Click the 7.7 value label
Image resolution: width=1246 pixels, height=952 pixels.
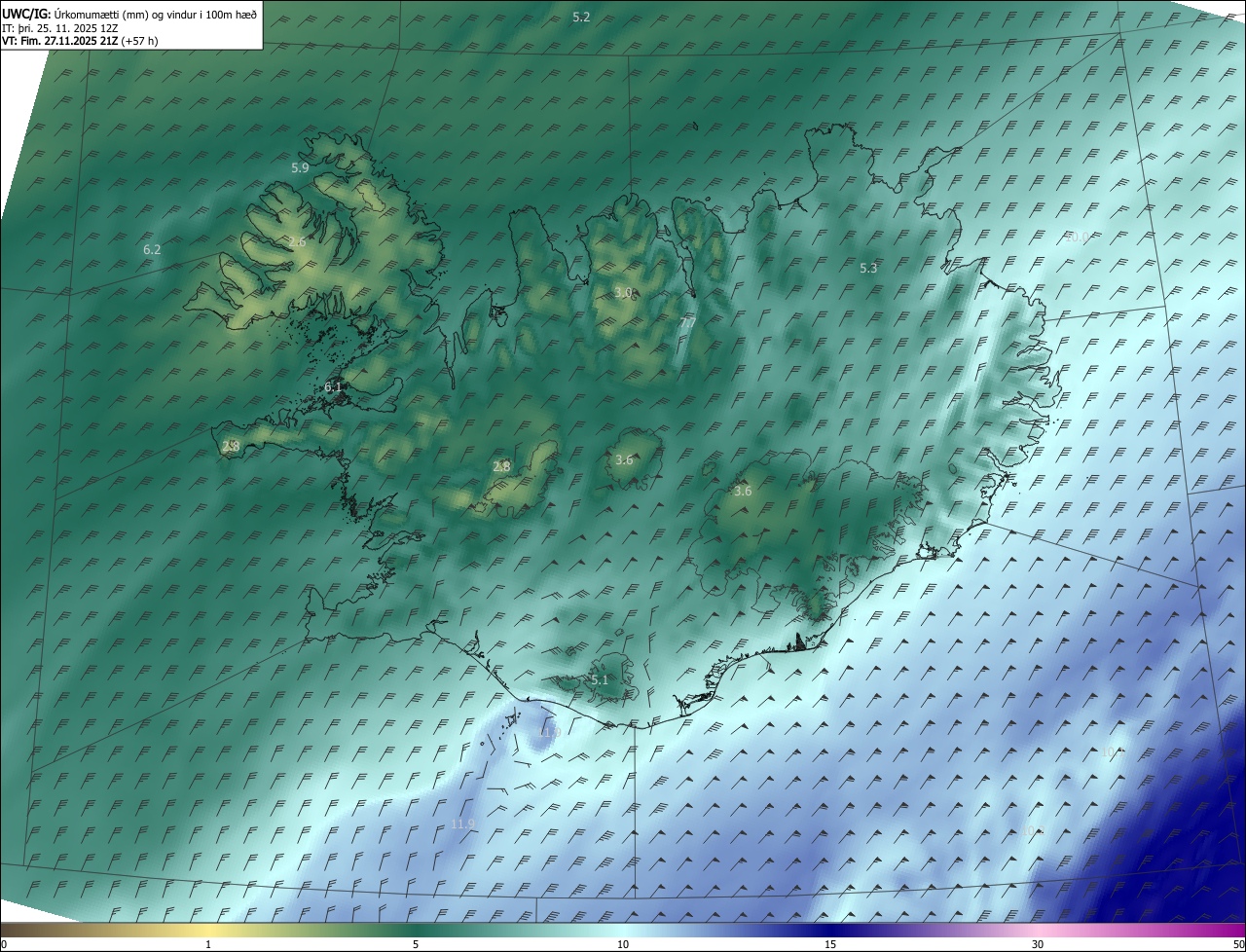click(x=687, y=321)
